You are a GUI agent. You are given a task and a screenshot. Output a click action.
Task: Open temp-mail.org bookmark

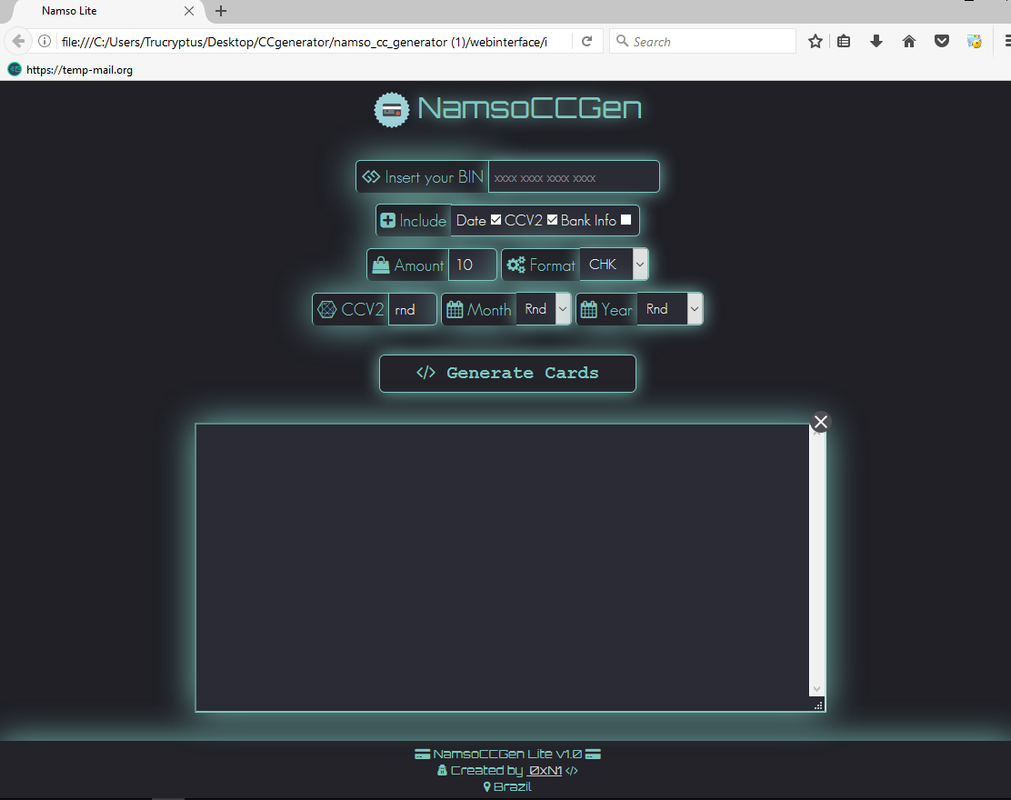pyautogui.click(x=70, y=70)
